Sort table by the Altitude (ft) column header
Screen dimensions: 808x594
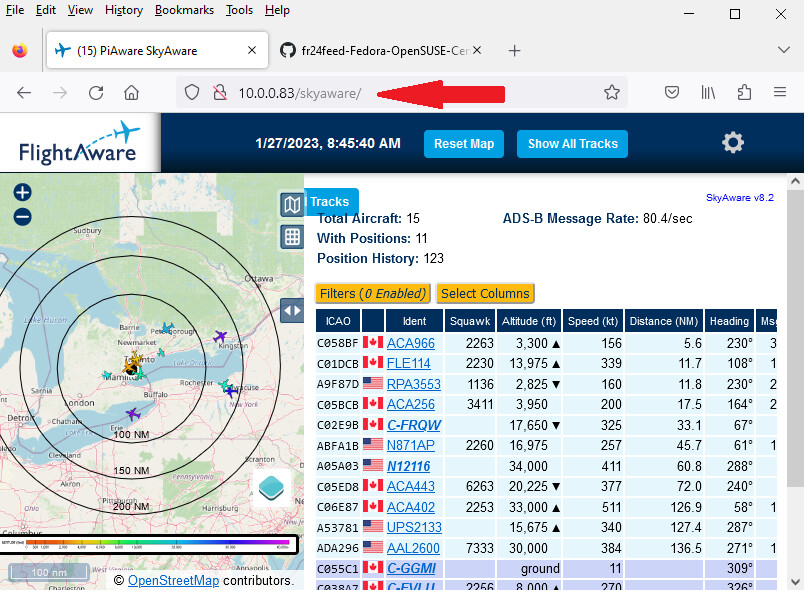(x=529, y=321)
